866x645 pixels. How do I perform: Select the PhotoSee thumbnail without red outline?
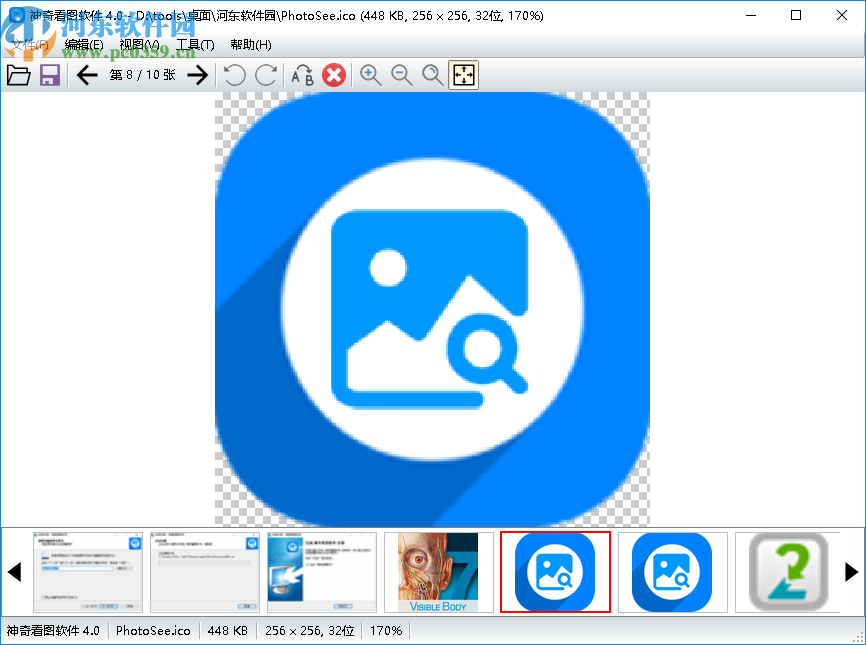[673, 572]
